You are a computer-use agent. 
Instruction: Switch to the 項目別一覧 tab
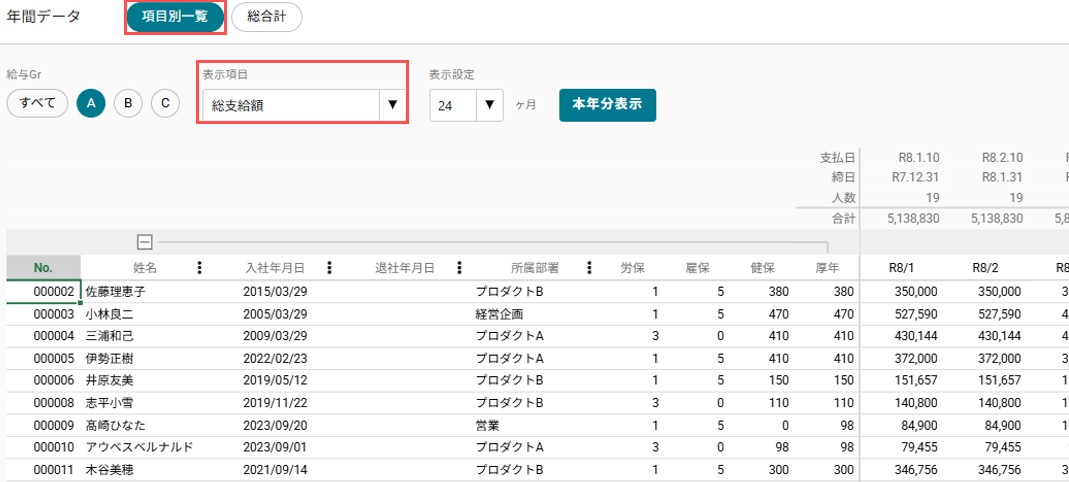(175, 17)
